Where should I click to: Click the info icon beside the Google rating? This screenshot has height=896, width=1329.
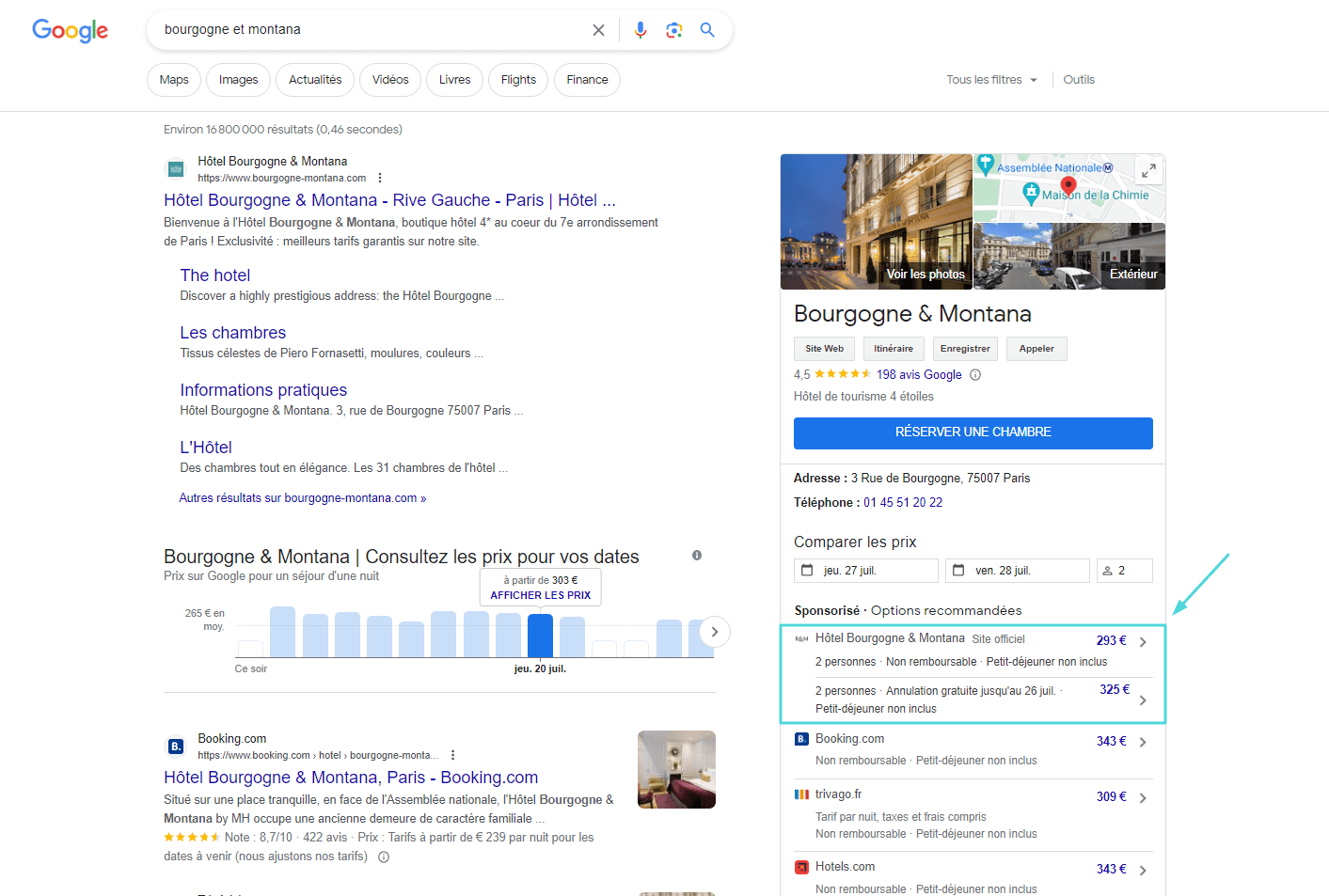(x=975, y=373)
